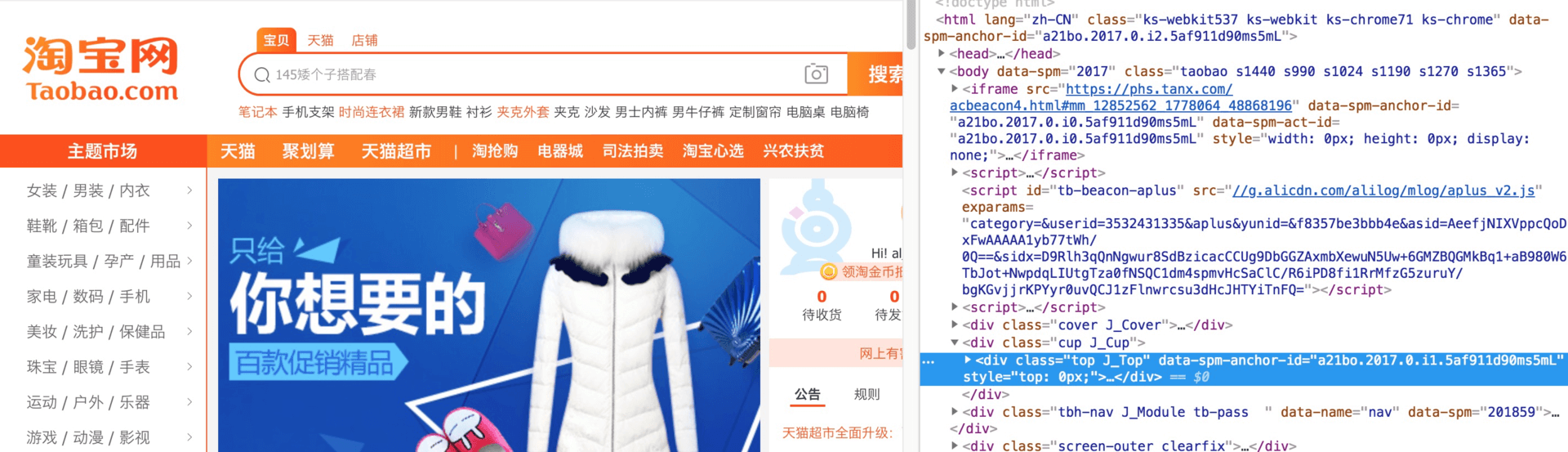Select the 规则 notice tab
The image size is (1568, 452).
point(866,394)
